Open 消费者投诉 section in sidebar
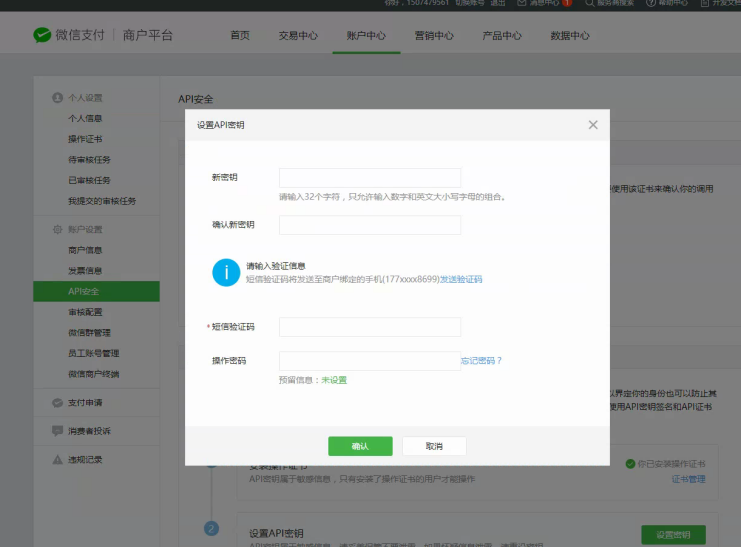 pos(89,431)
